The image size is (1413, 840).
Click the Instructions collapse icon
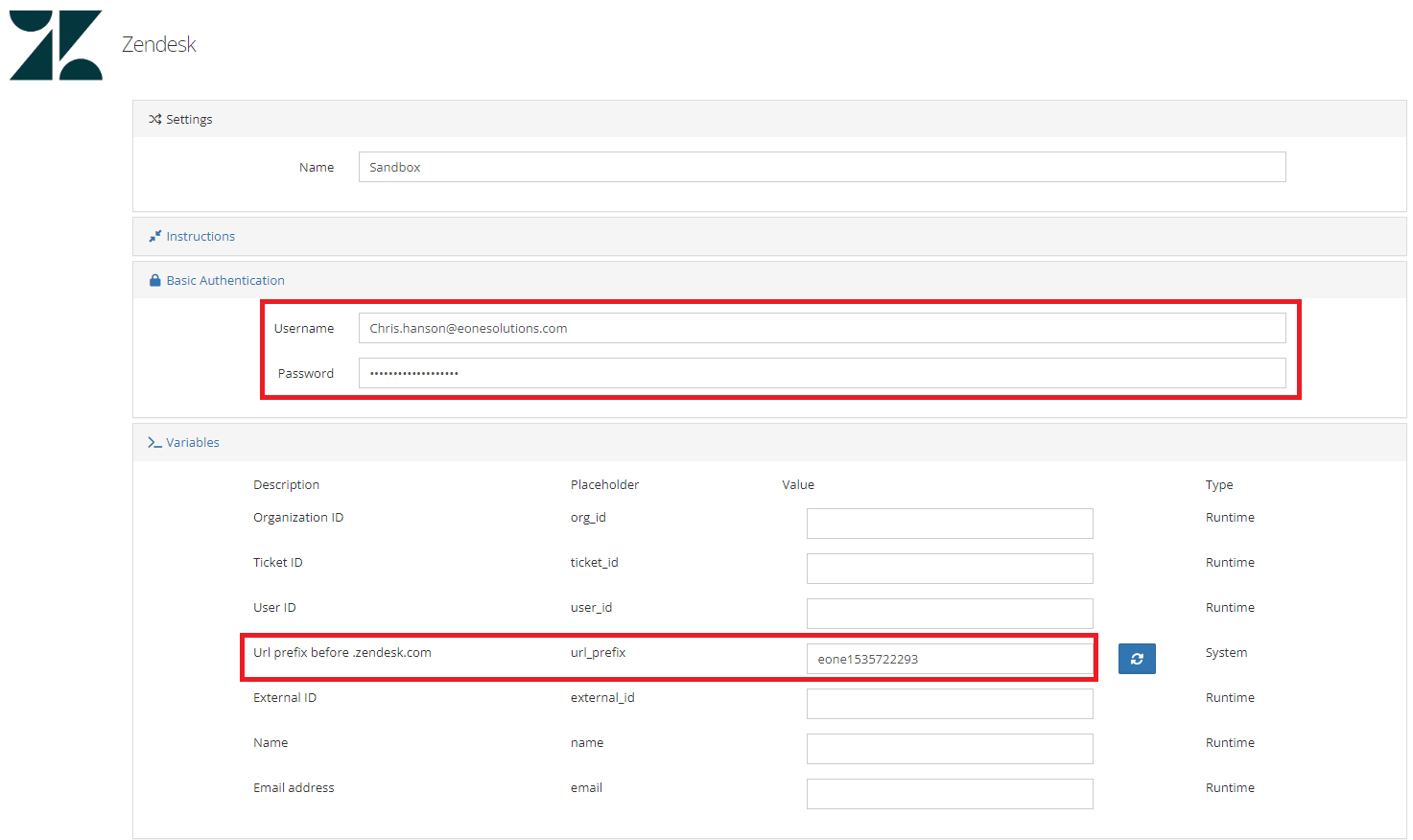[154, 236]
